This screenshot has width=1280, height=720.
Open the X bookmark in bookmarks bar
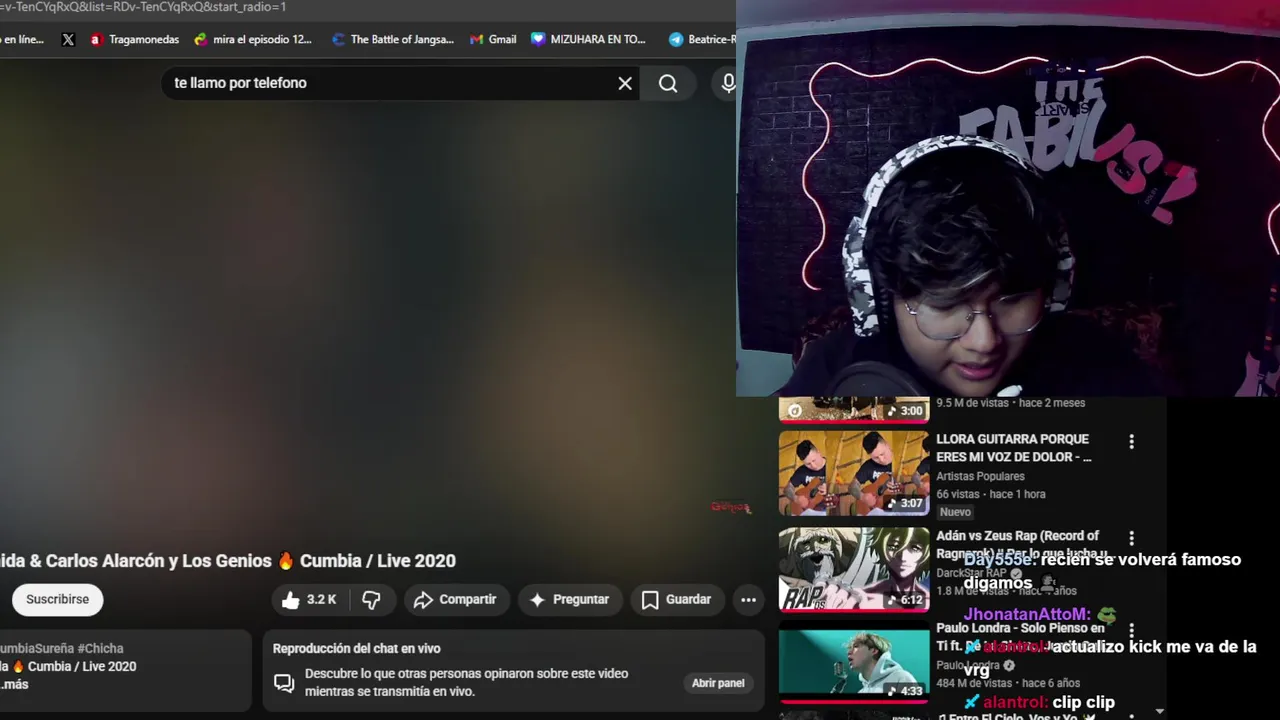tap(68, 40)
